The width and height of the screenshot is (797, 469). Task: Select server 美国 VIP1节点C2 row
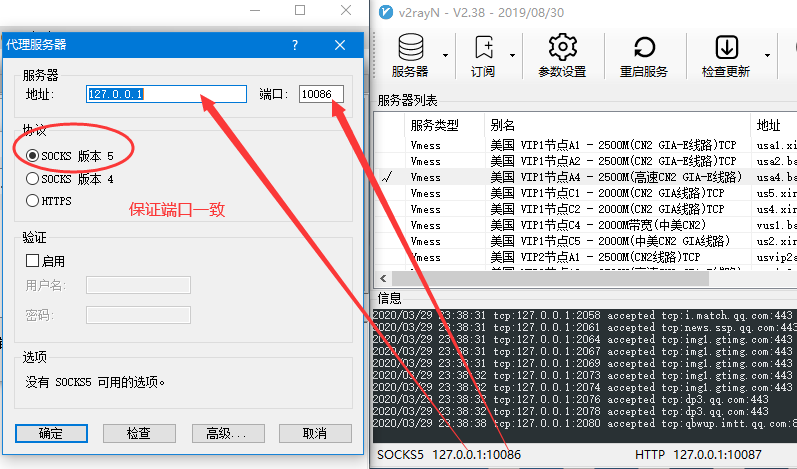[586, 209]
